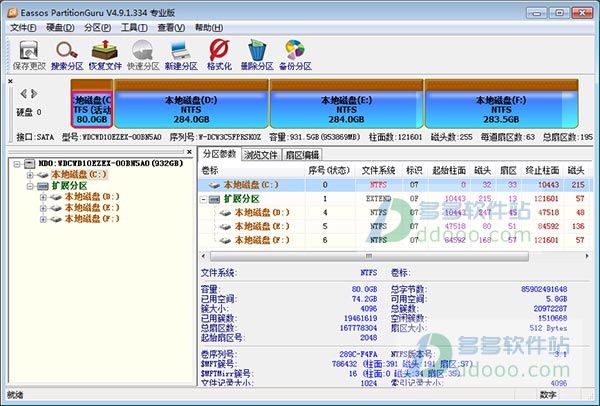The height and width of the screenshot is (406, 600).
Task: Click the table scrollbar left arrow
Action: (x=203, y=256)
